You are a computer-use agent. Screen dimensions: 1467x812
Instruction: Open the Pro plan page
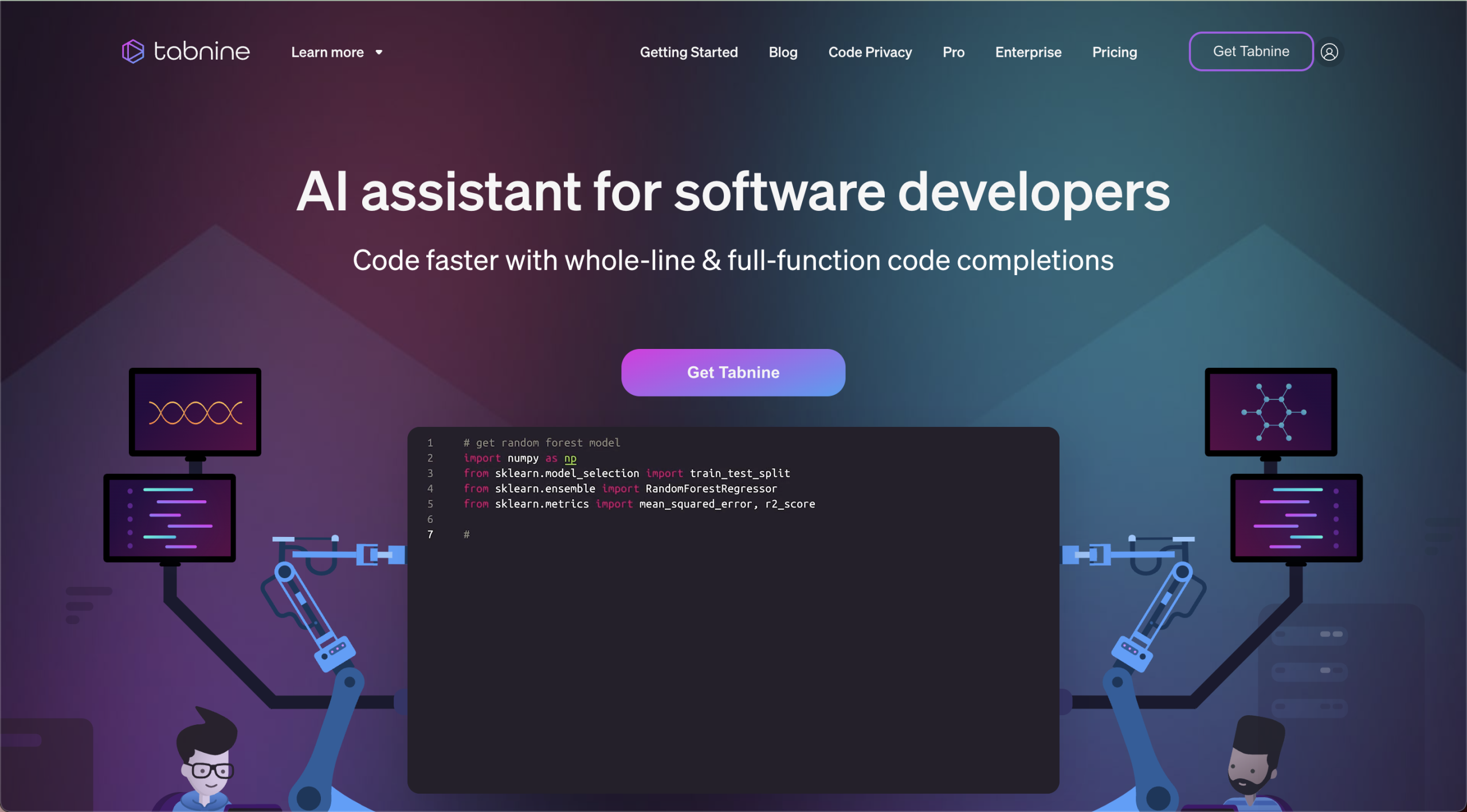click(954, 52)
